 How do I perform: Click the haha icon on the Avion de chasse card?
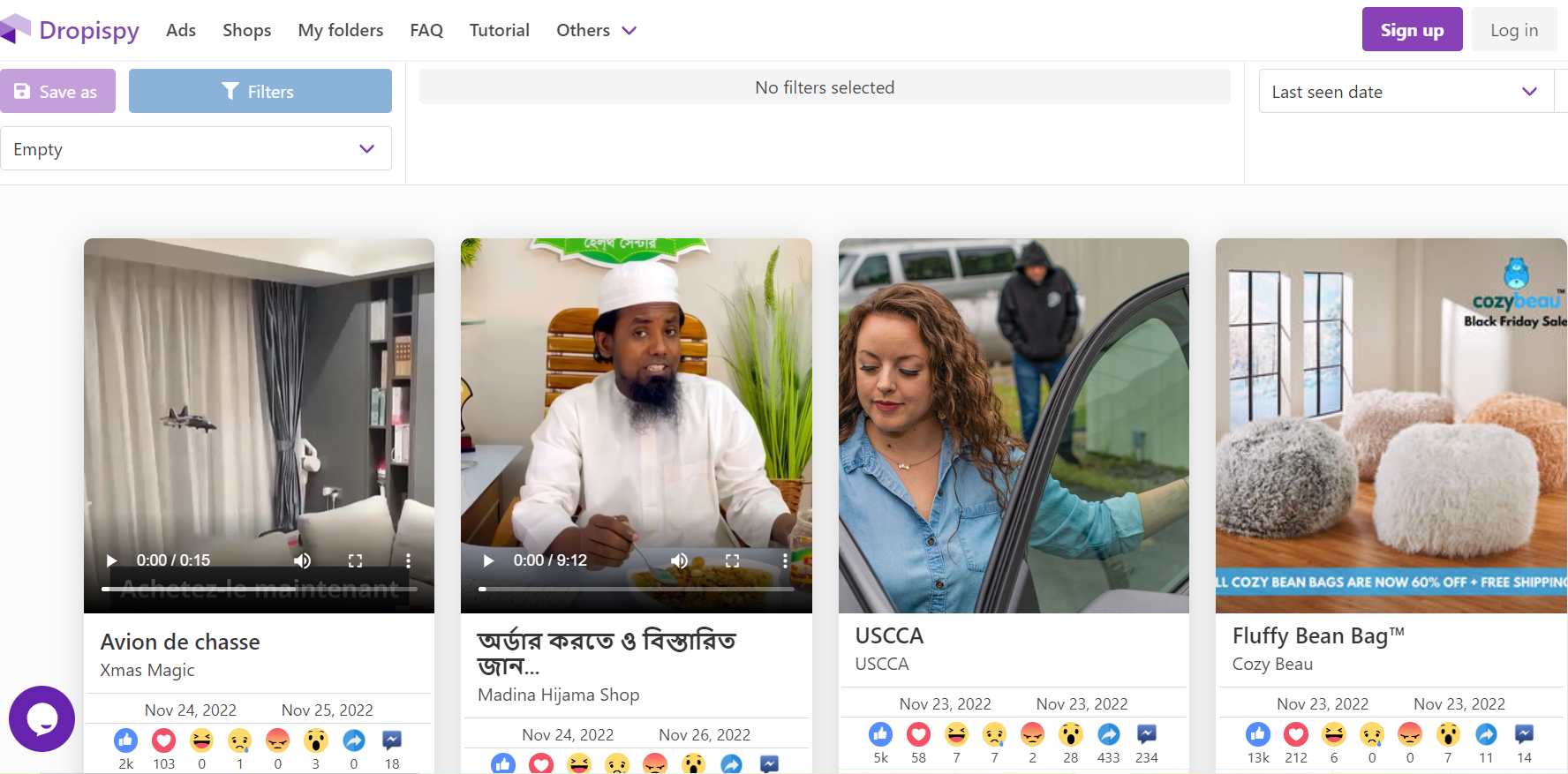(x=202, y=740)
